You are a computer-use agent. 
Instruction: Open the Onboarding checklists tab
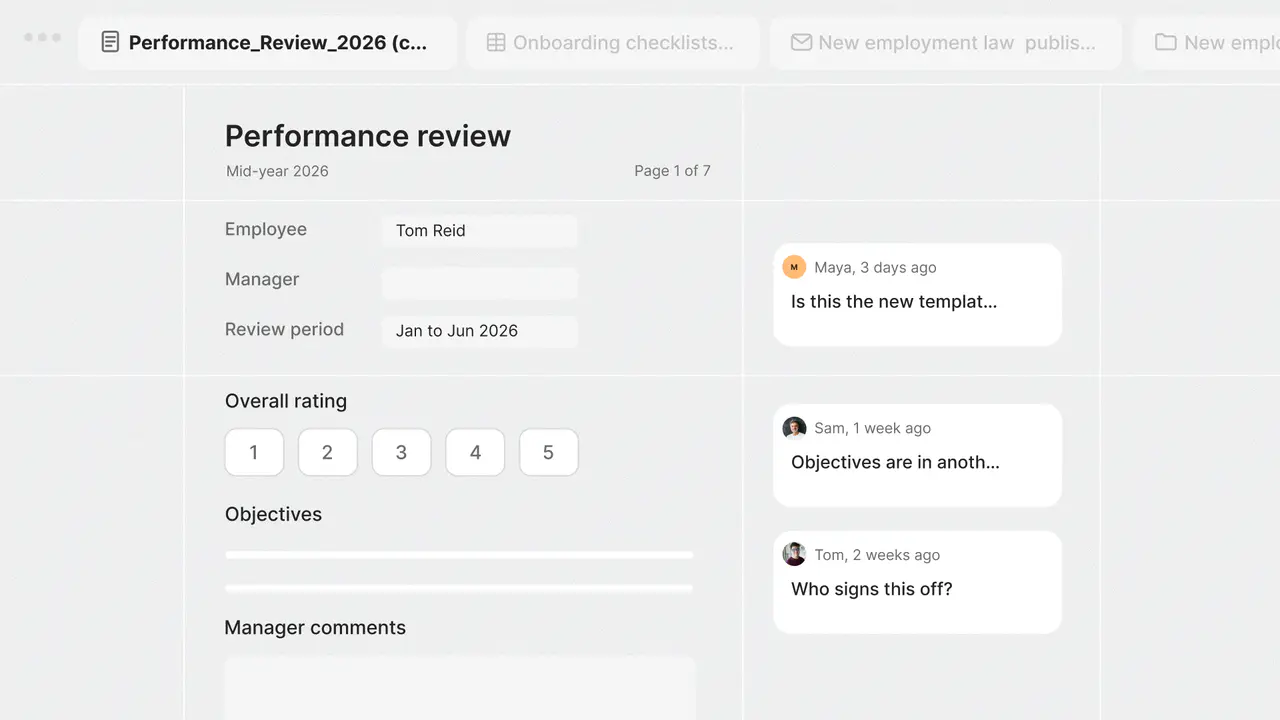[613, 43]
